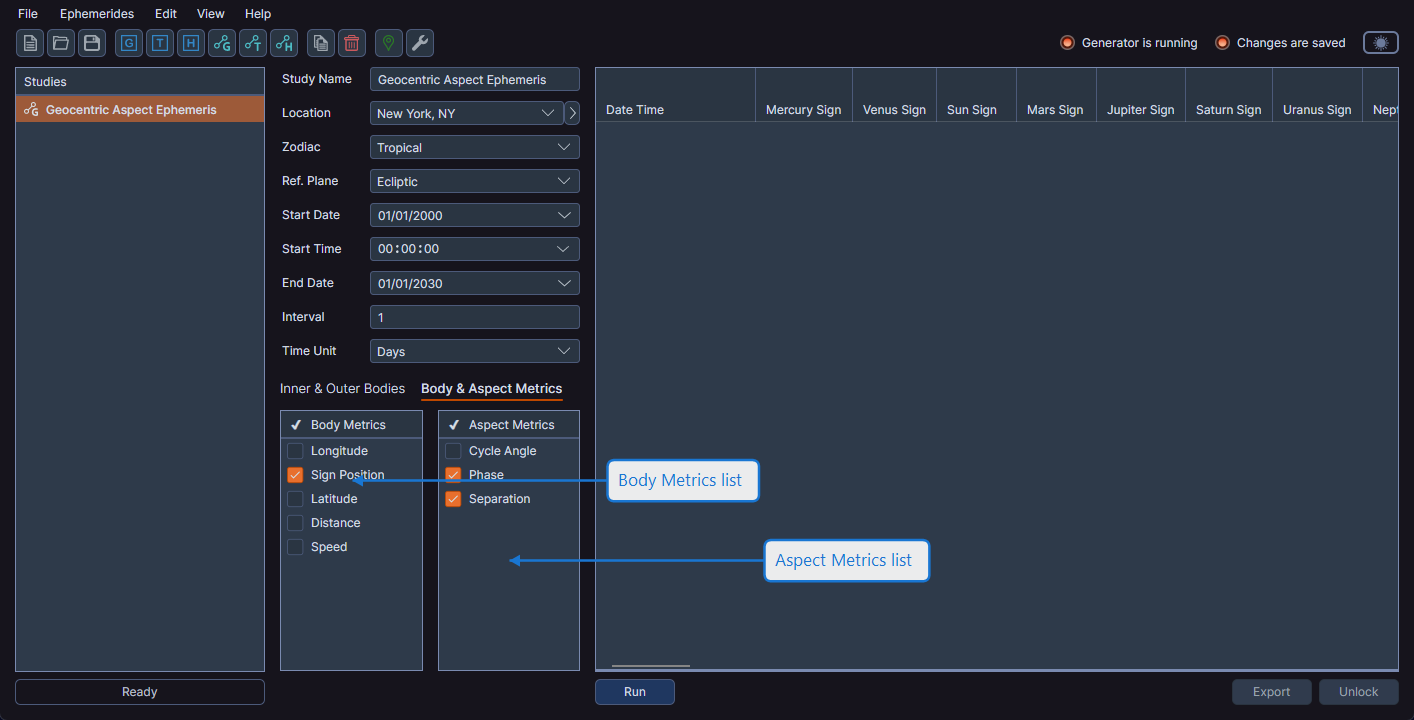Open the location manager tool
Image resolution: width=1414 pixels, height=720 pixels.
[x=387, y=43]
